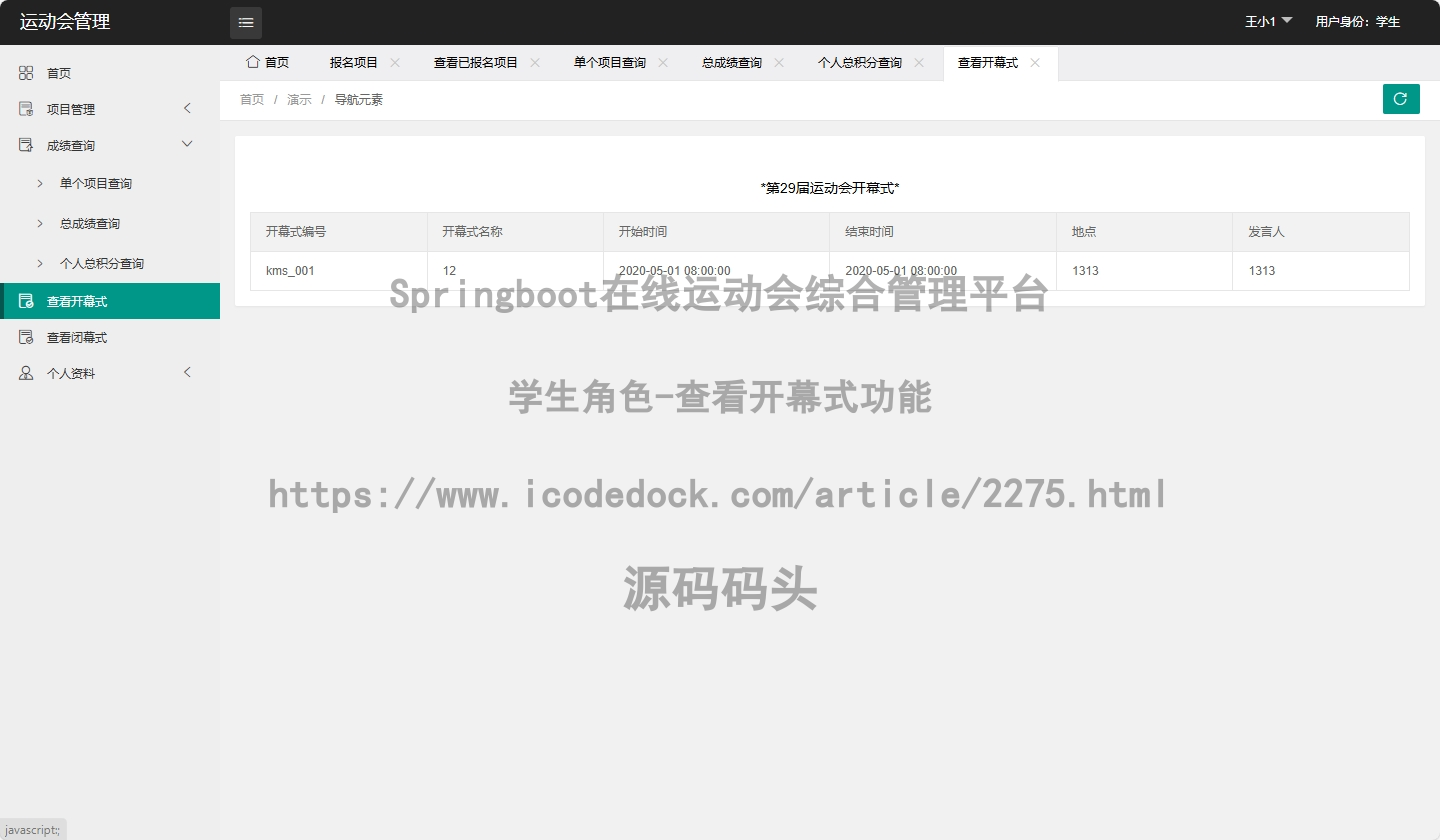Click the 用户身份: 学生 label
The image size is (1440, 840).
pyautogui.click(x=1358, y=22)
